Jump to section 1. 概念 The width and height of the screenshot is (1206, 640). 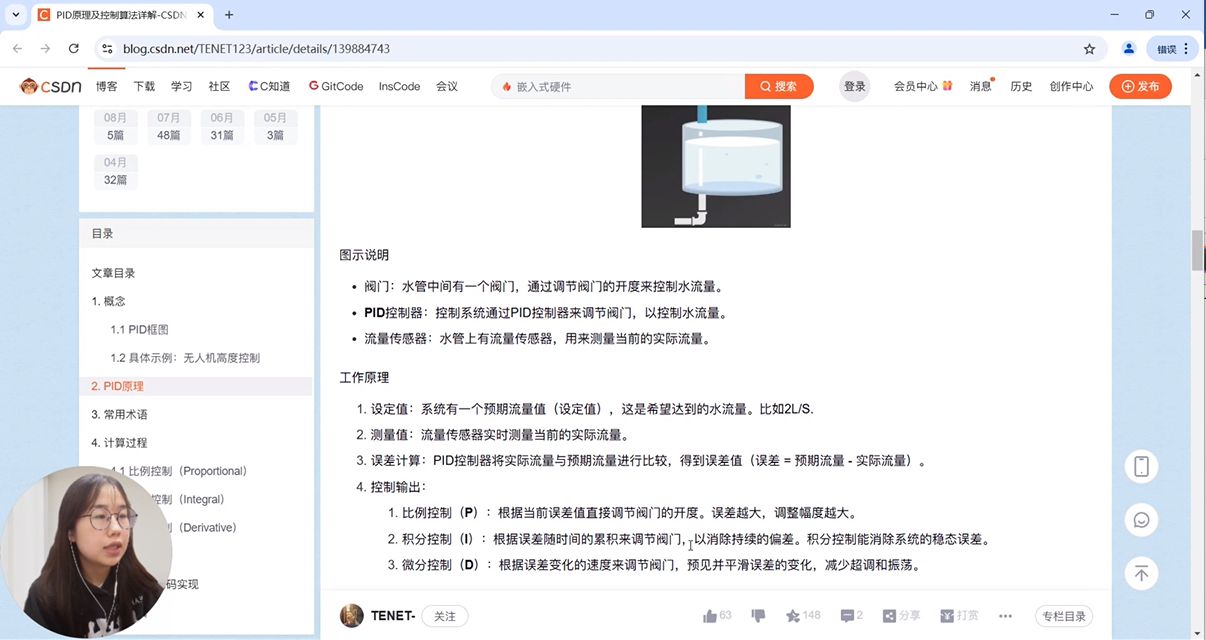(x=108, y=301)
